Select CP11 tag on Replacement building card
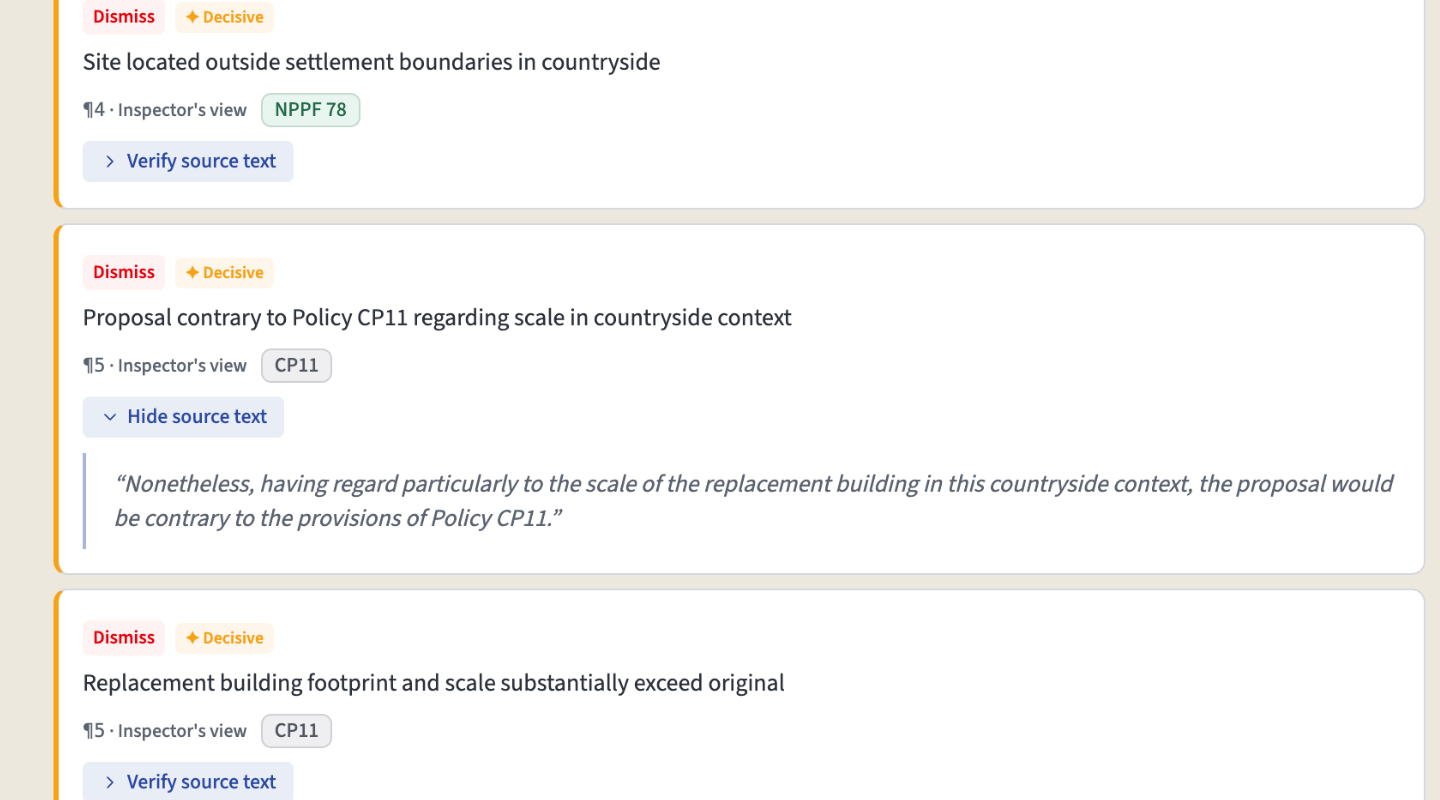The width and height of the screenshot is (1440, 800). click(296, 731)
